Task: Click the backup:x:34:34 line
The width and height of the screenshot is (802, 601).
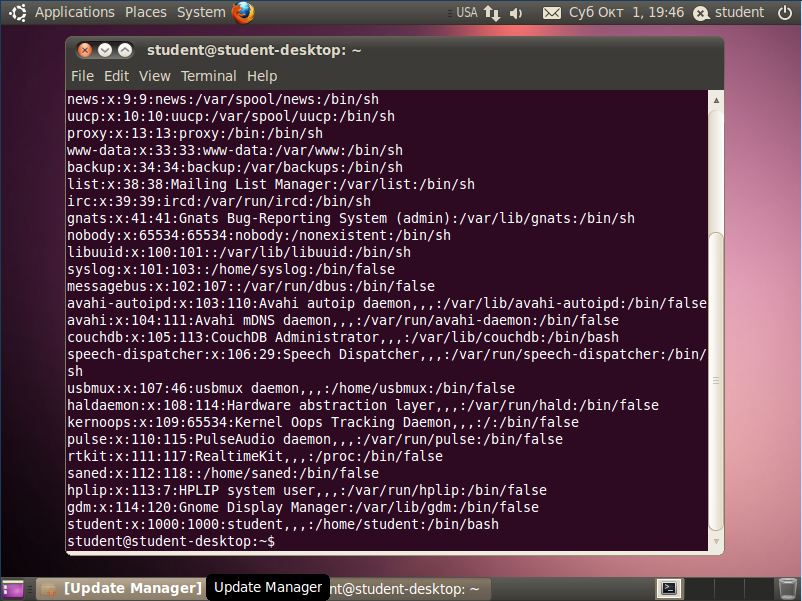Action: click(x=235, y=167)
